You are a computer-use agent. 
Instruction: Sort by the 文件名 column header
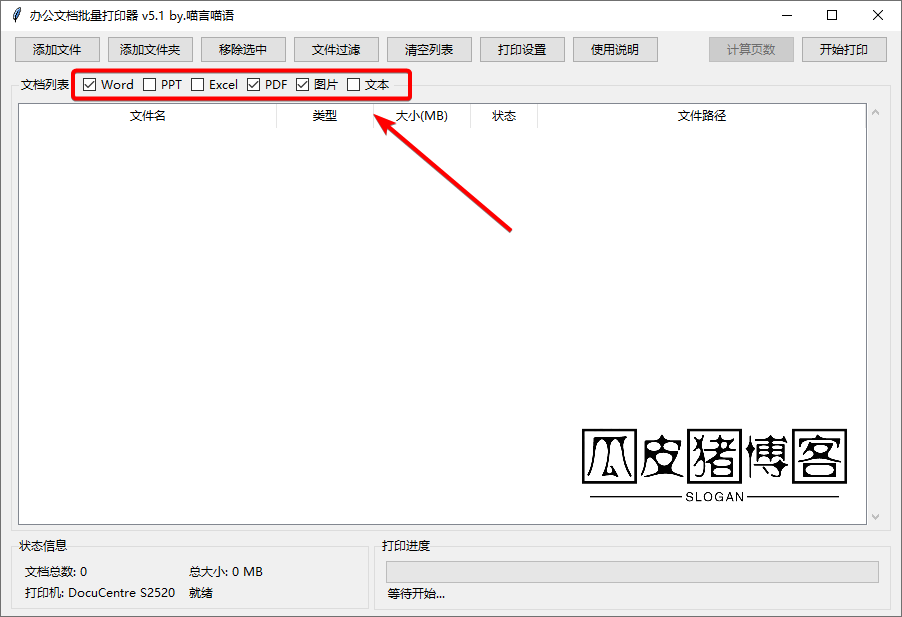pos(148,116)
